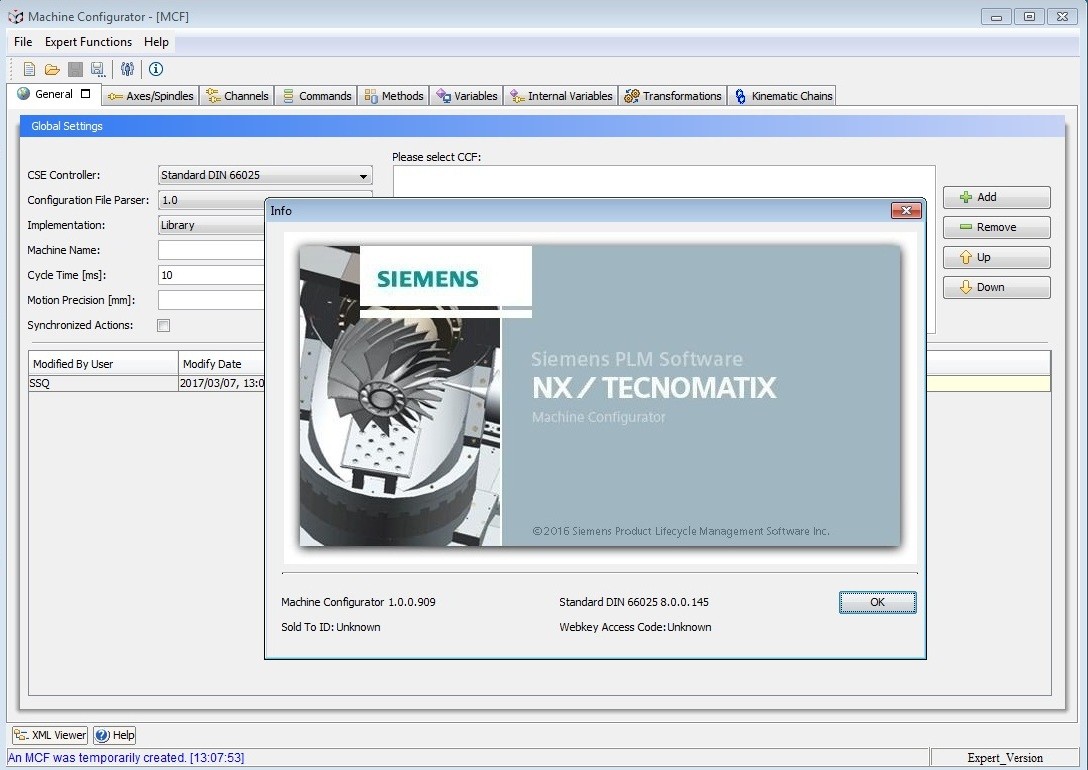This screenshot has height=770, width=1088.
Task: Switch to the Axes/Spindles tab
Action: click(151, 96)
